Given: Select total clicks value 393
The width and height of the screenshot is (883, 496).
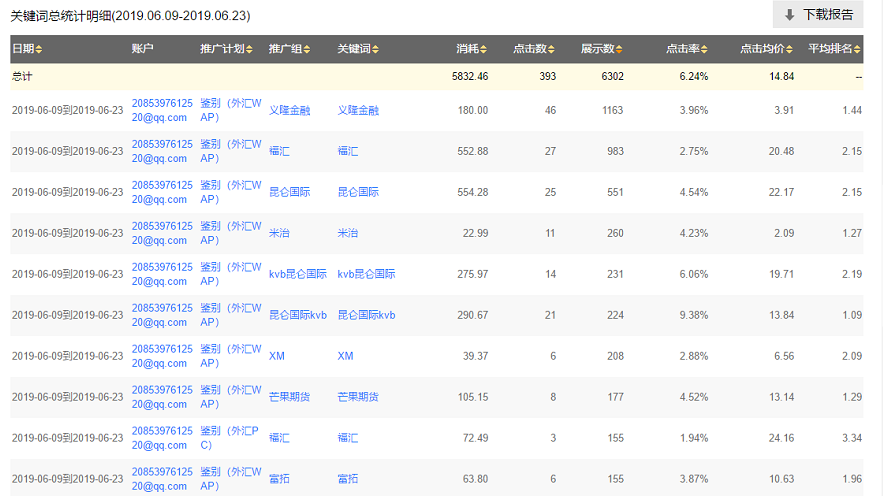Looking at the screenshot, I should click(x=548, y=77).
